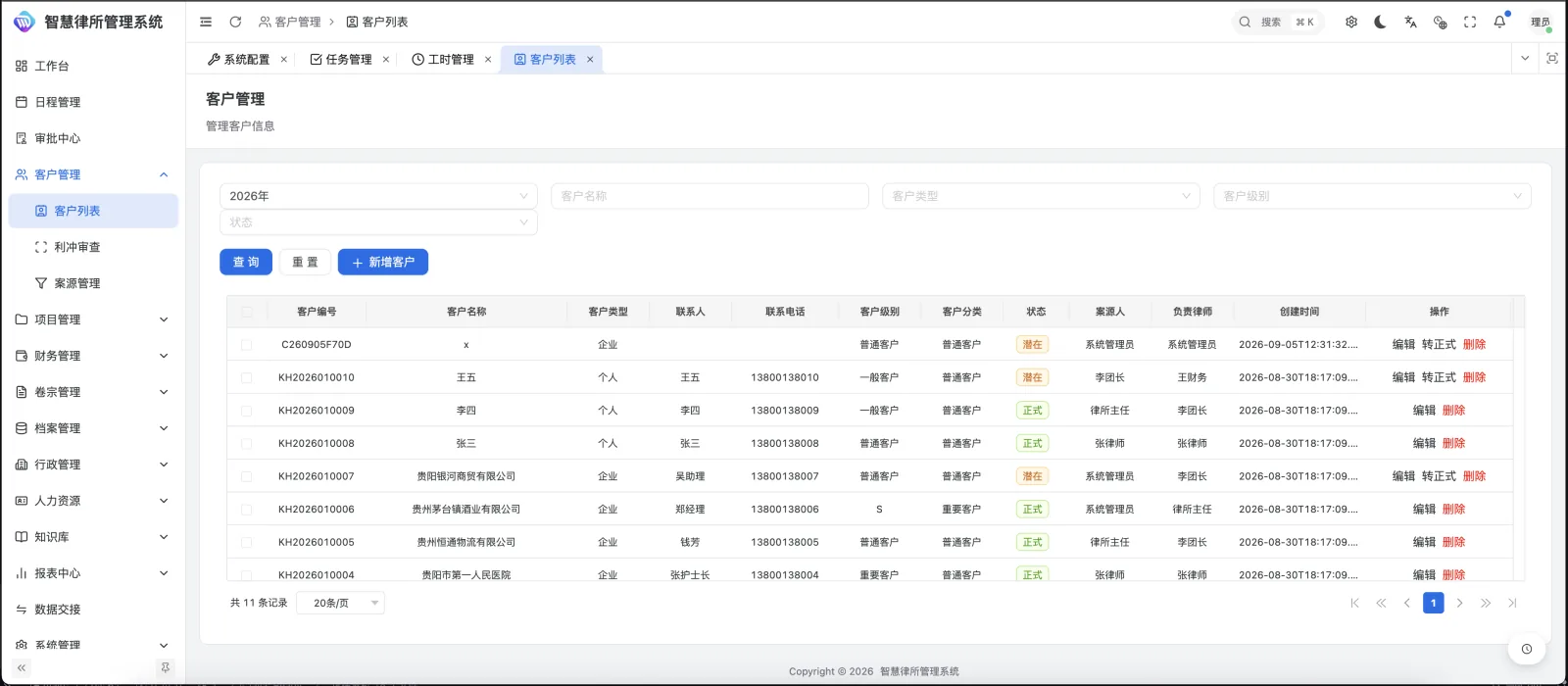Open the 2026年 year dropdown
1568x686 pixels.
pyautogui.click(x=378, y=196)
